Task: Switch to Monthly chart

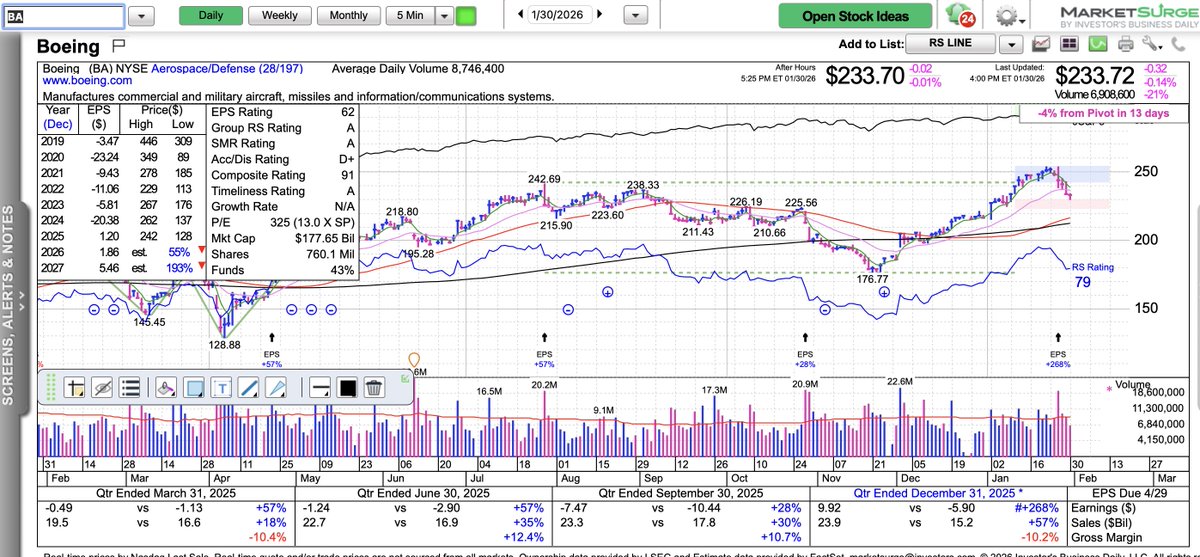Action: click(x=347, y=16)
